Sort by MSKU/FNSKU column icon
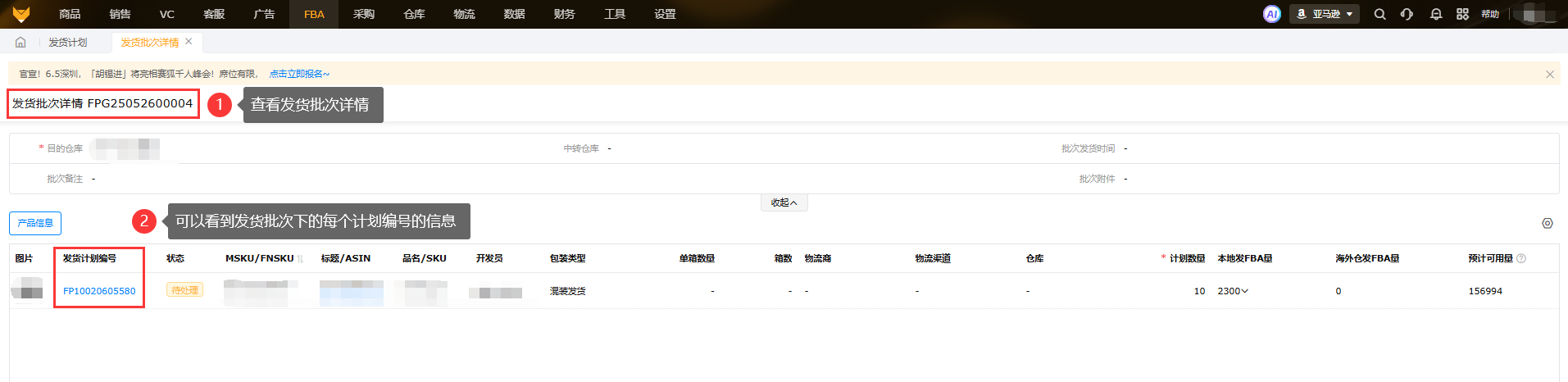 [x=301, y=258]
